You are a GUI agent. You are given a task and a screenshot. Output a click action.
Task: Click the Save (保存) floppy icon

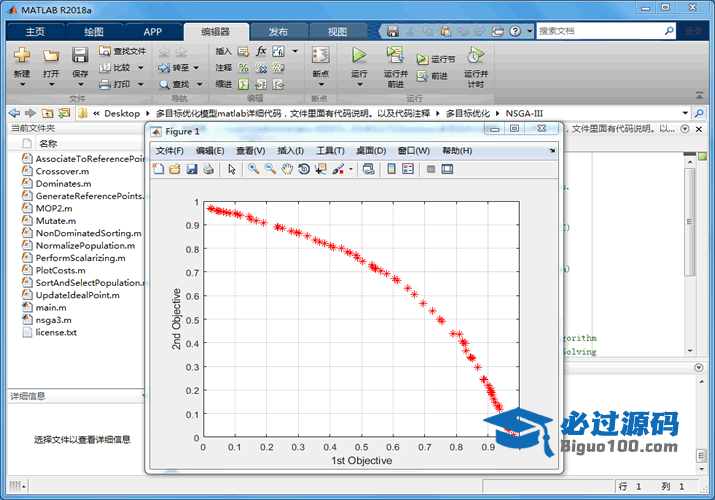pos(80,55)
